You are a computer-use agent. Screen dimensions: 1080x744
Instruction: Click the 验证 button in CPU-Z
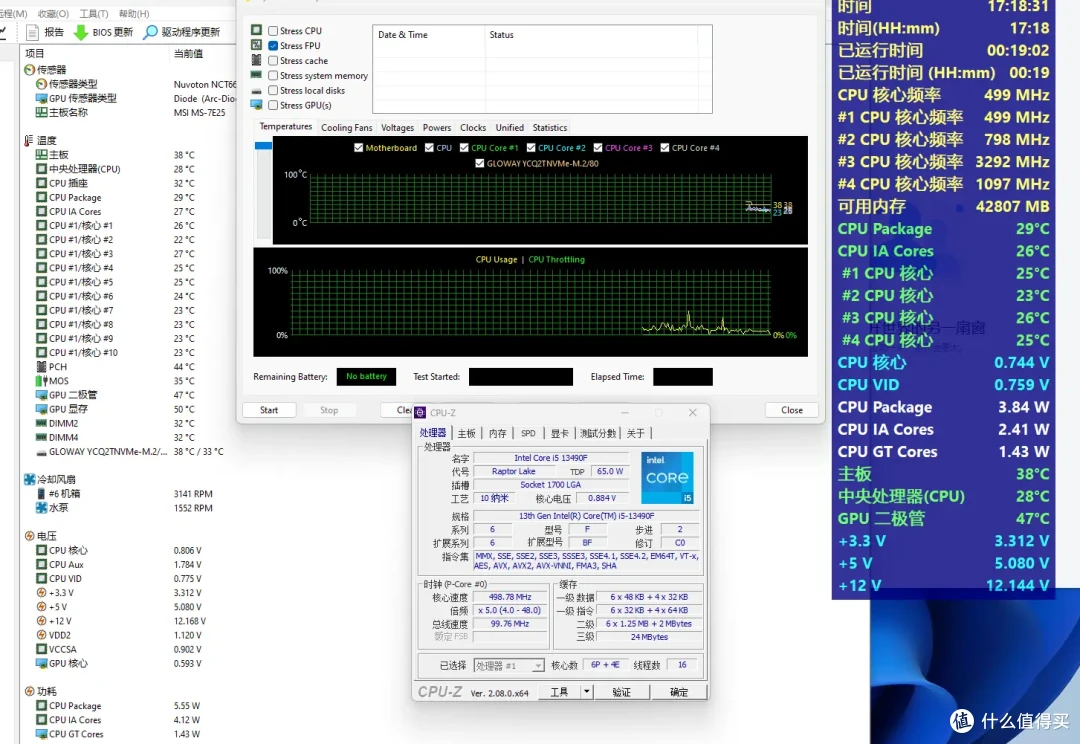click(x=622, y=692)
